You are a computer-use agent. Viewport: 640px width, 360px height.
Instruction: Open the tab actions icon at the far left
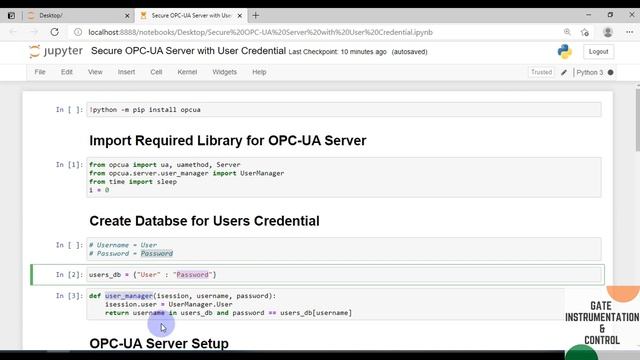point(11,16)
